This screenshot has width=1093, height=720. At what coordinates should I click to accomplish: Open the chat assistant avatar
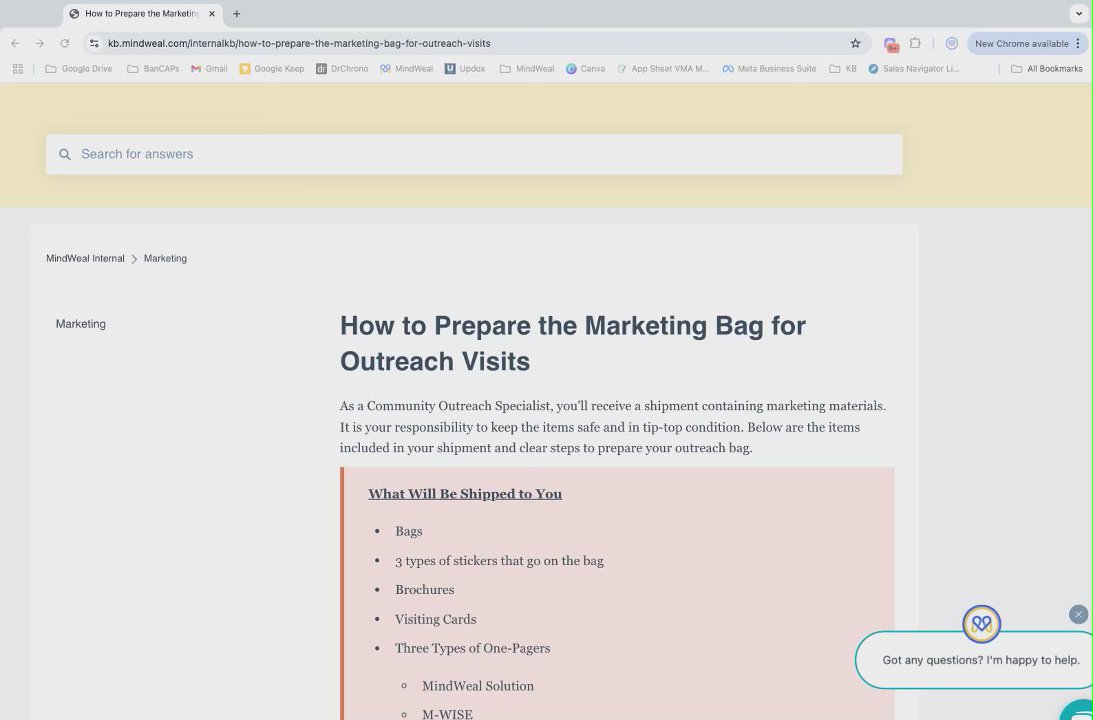click(981, 624)
